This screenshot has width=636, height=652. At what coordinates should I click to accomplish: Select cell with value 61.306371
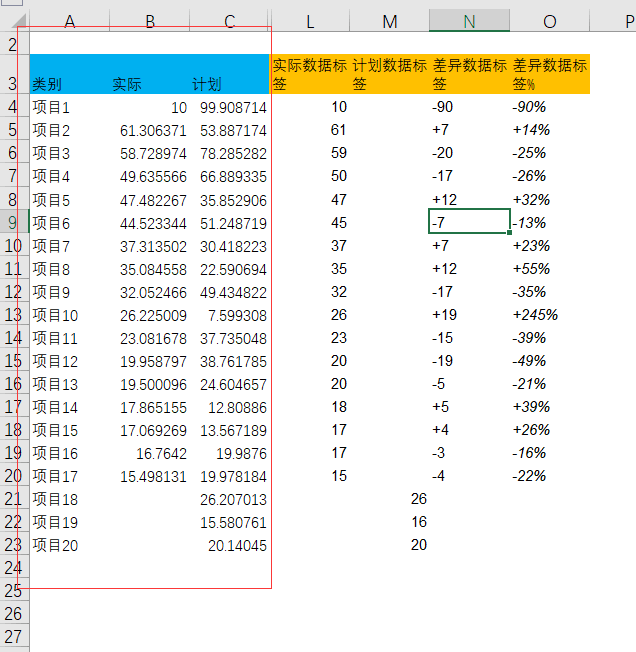tap(150, 130)
